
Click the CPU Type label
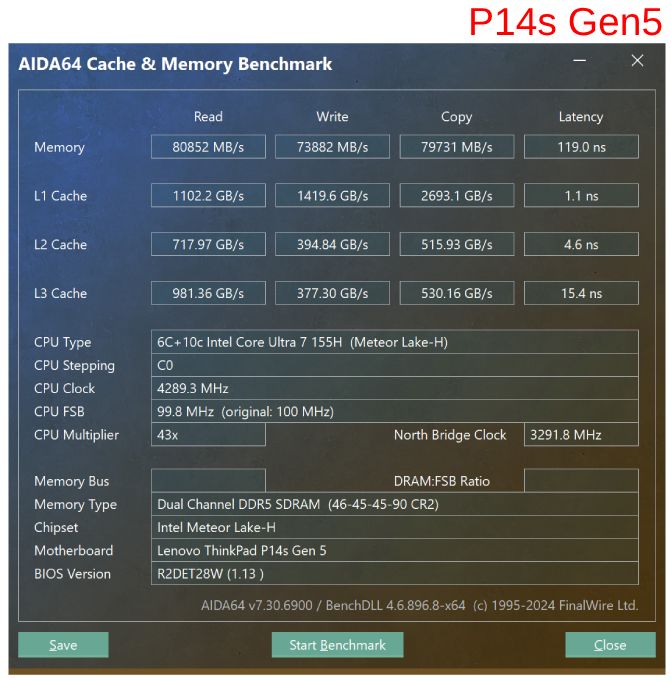63,342
